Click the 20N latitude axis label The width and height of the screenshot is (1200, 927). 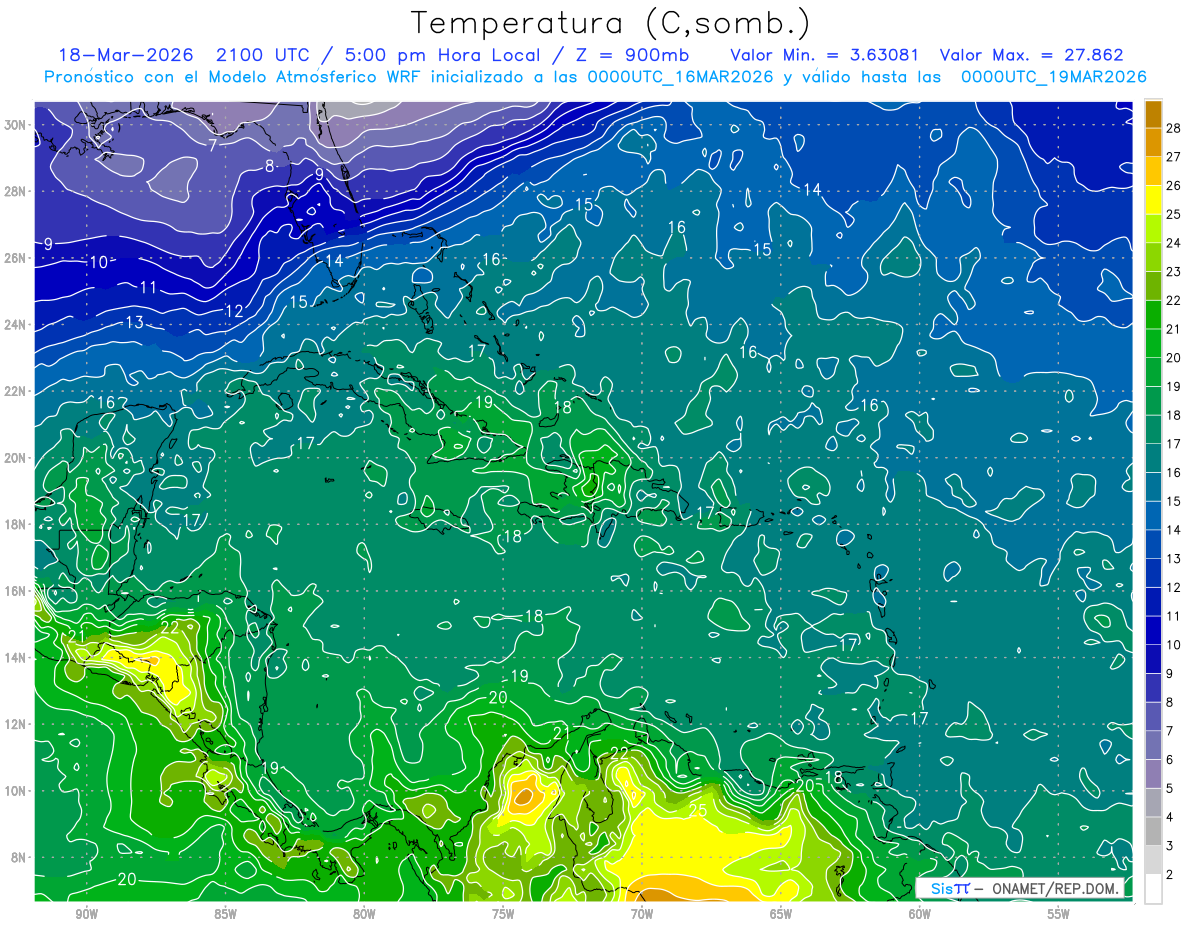coord(17,458)
